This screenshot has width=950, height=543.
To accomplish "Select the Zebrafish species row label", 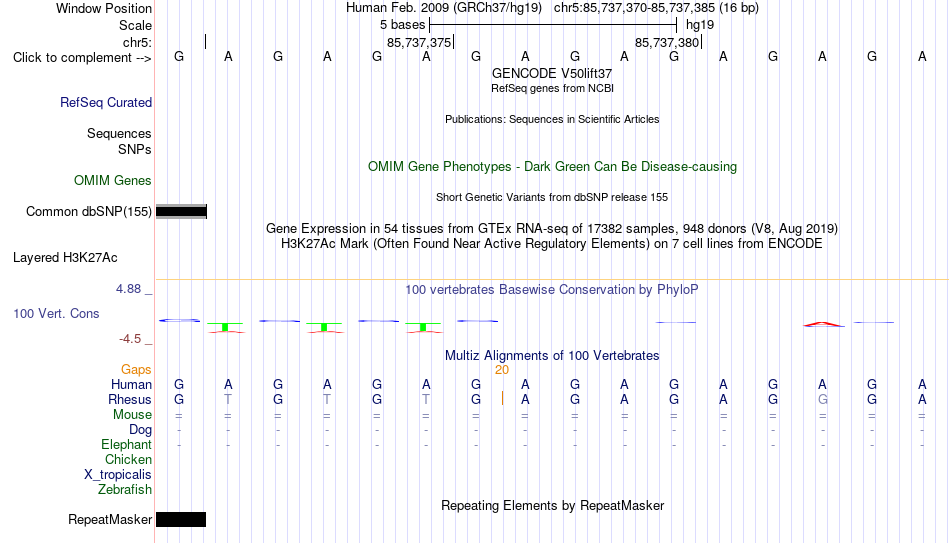I will point(125,490).
